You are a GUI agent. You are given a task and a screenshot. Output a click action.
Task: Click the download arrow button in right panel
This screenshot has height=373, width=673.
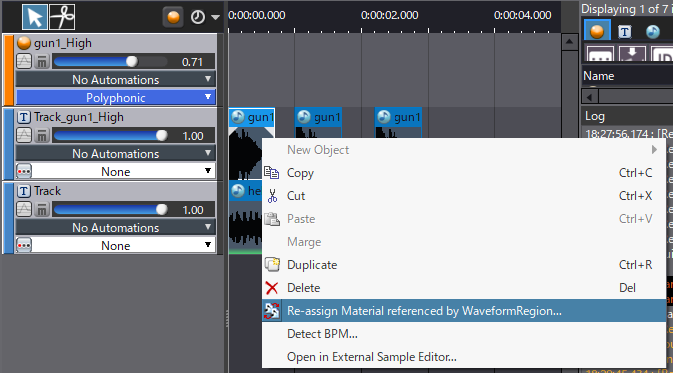pos(631,54)
